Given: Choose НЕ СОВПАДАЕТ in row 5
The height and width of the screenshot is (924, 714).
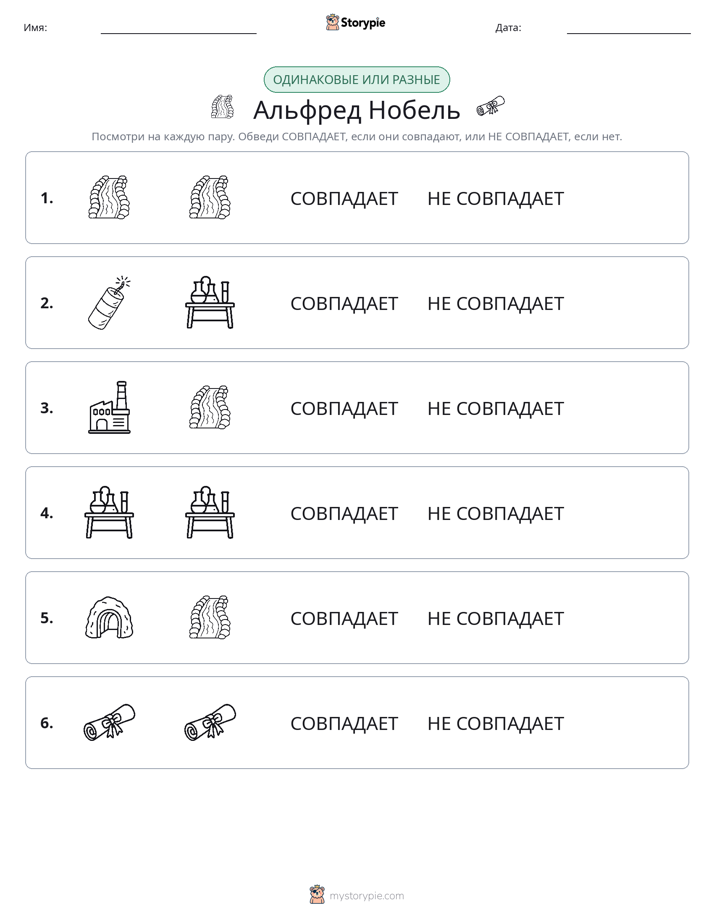Looking at the screenshot, I should pyautogui.click(x=495, y=618).
